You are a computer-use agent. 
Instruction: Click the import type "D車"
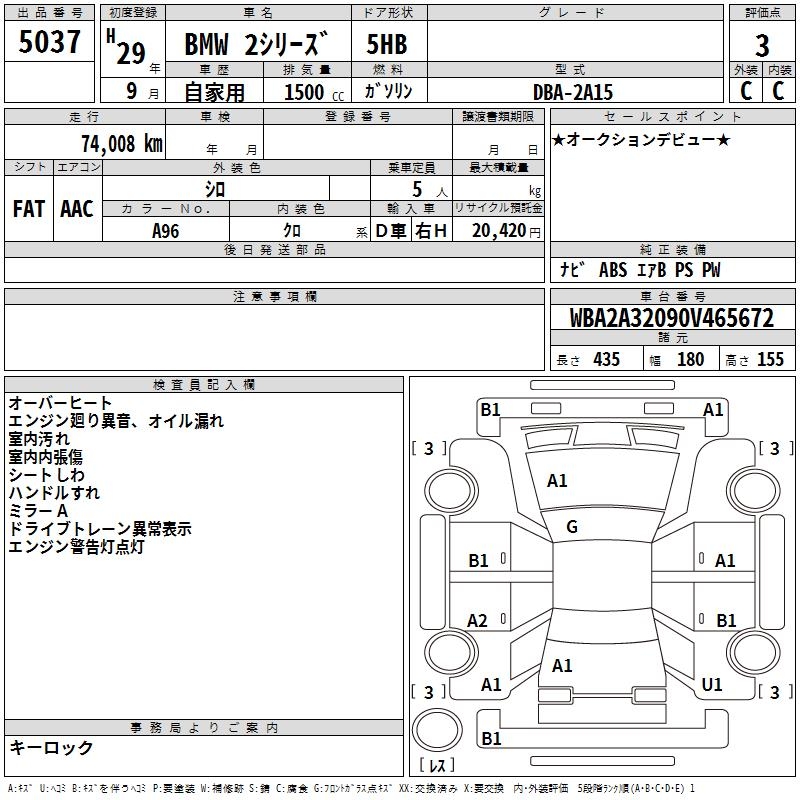coord(391,231)
